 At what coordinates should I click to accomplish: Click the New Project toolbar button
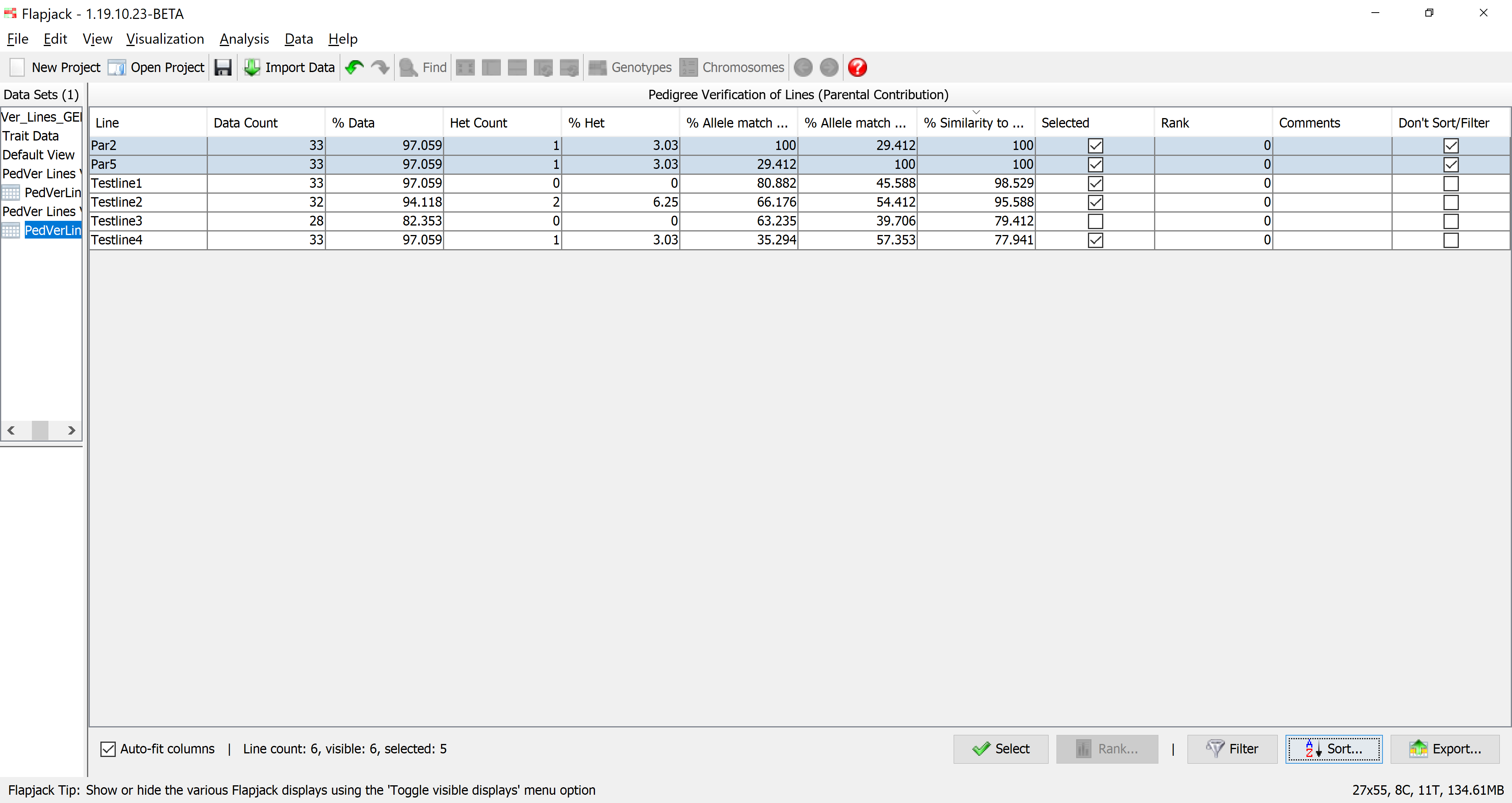[55, 67]
